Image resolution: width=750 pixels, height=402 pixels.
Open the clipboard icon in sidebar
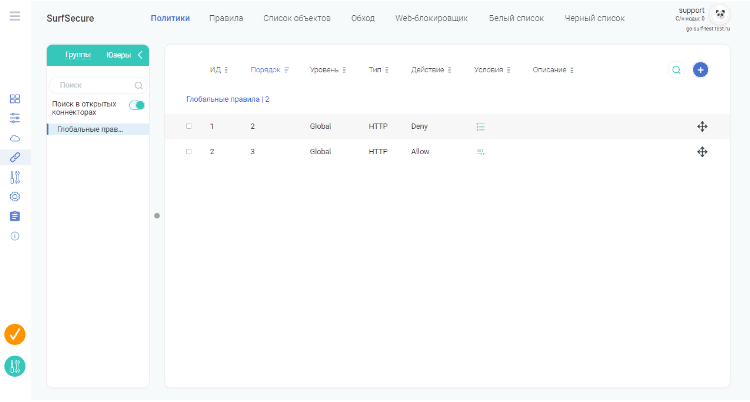pos(15,216)
